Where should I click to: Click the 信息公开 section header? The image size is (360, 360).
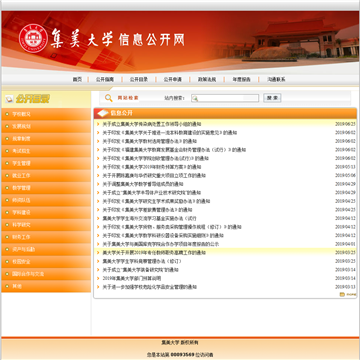(121, 113)
